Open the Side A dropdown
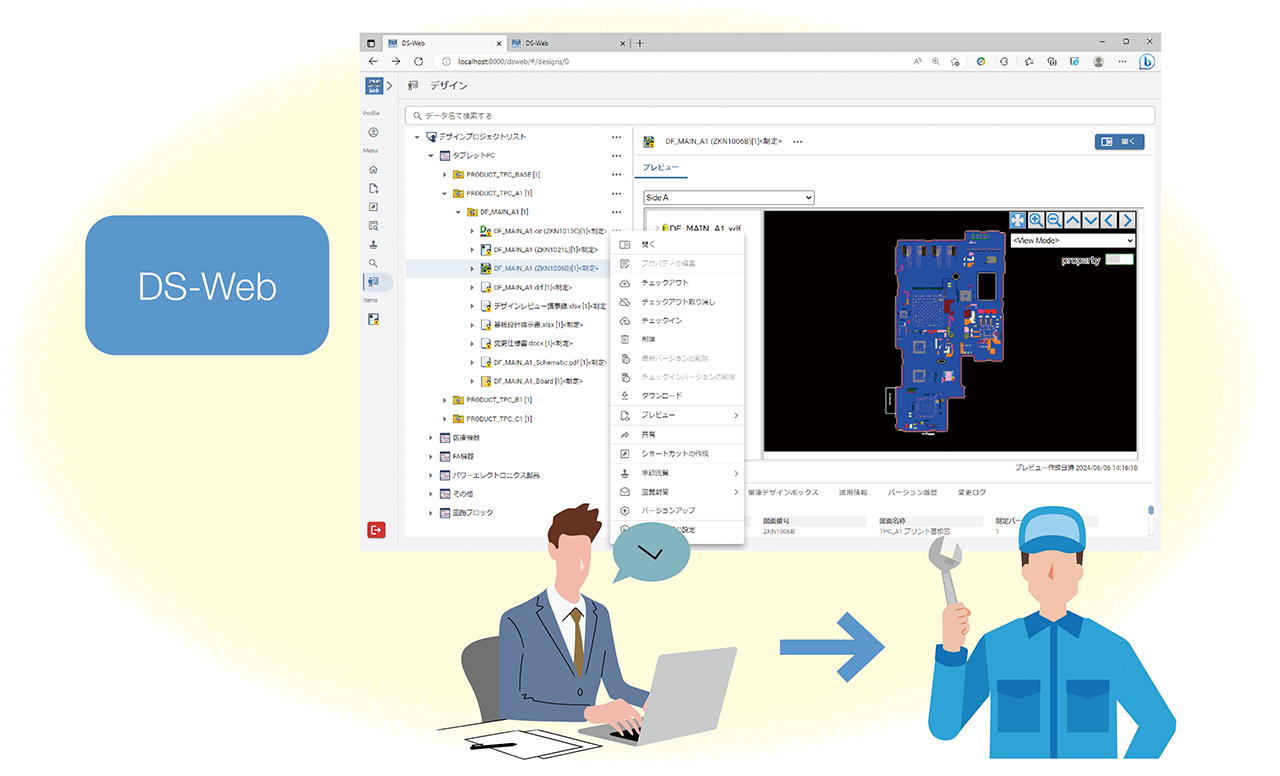 (728, 198)
